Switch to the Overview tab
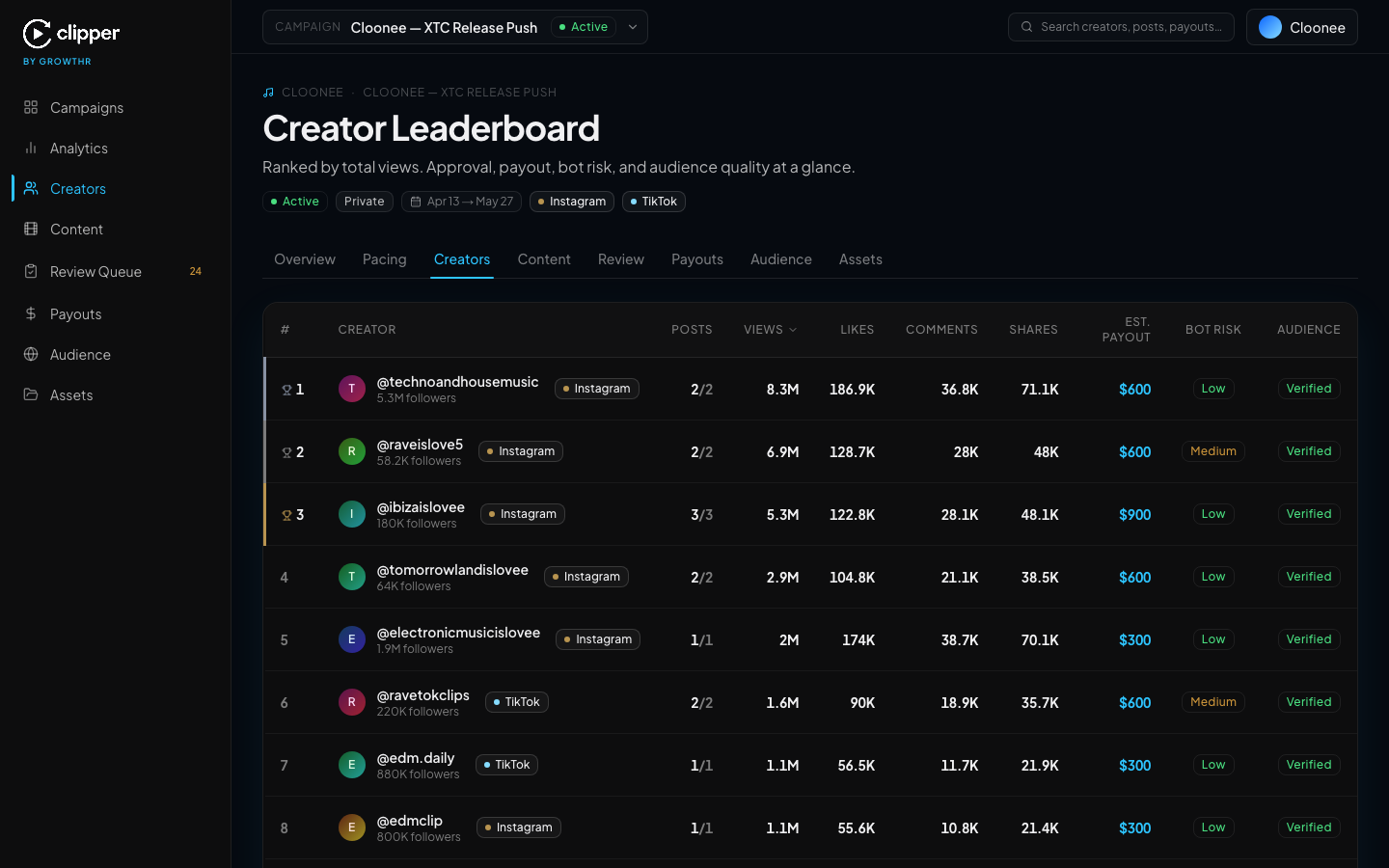The width and height of the screenshot is (1389, 868). click(305, 259)
